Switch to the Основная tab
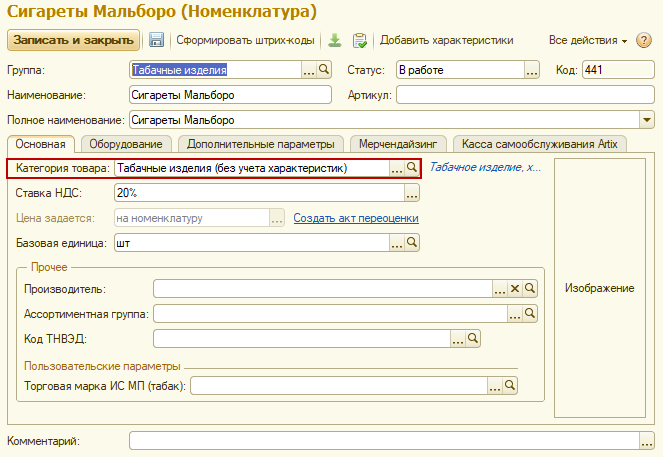This screenshot has width=663, height=457. click(x=41, y=144)
